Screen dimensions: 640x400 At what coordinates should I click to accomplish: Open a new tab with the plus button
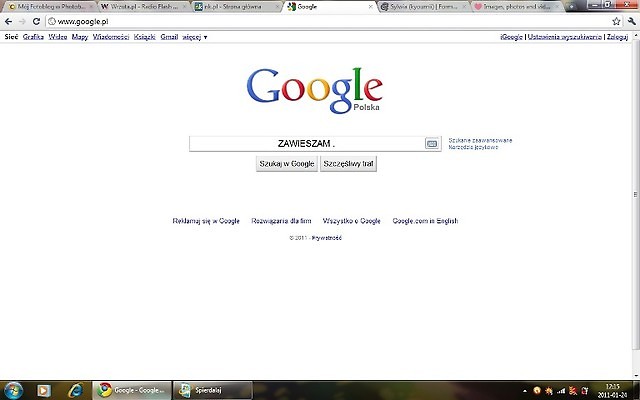click(571, 7)
